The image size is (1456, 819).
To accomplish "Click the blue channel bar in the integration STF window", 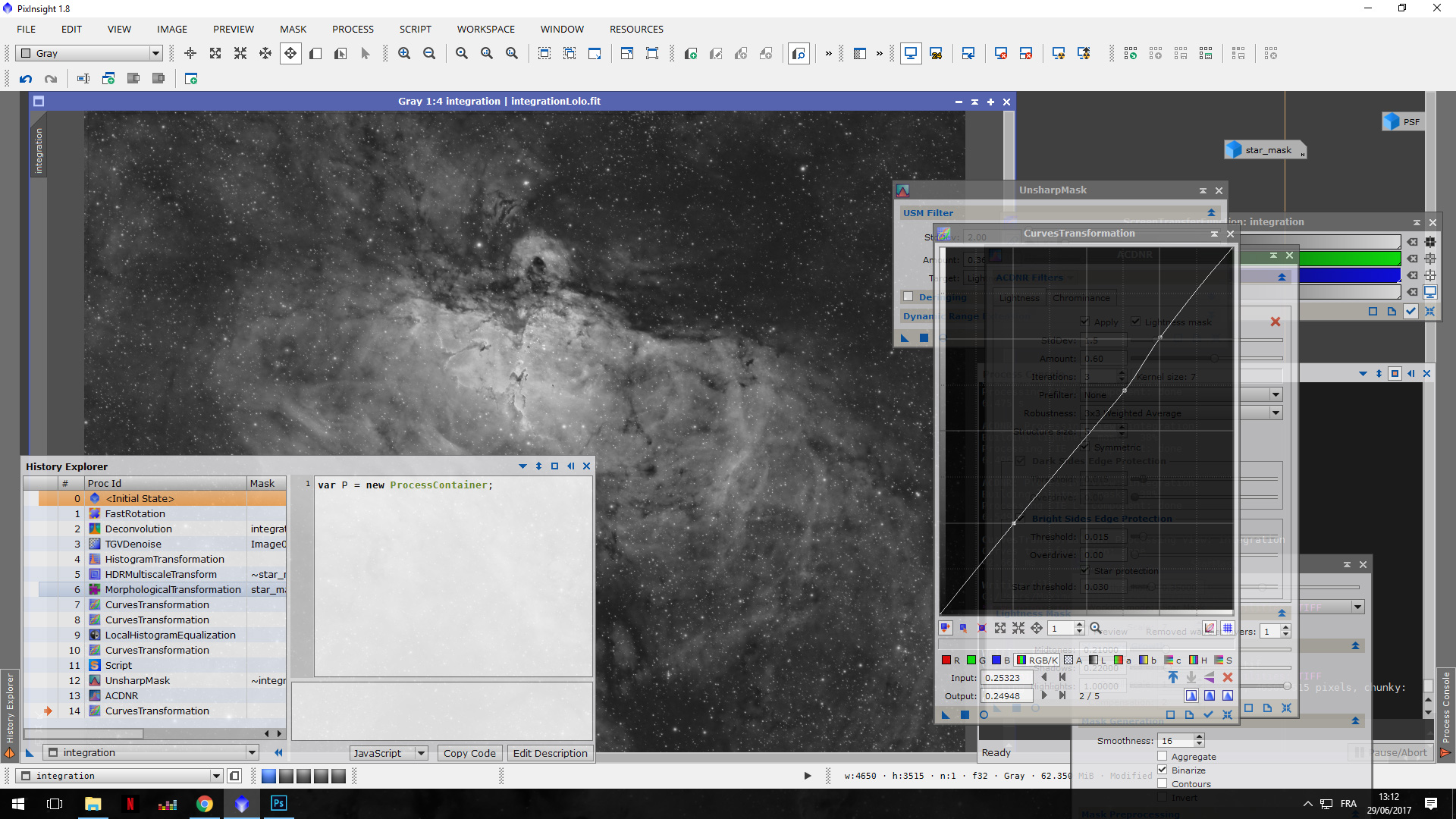I will (1349, 275).
